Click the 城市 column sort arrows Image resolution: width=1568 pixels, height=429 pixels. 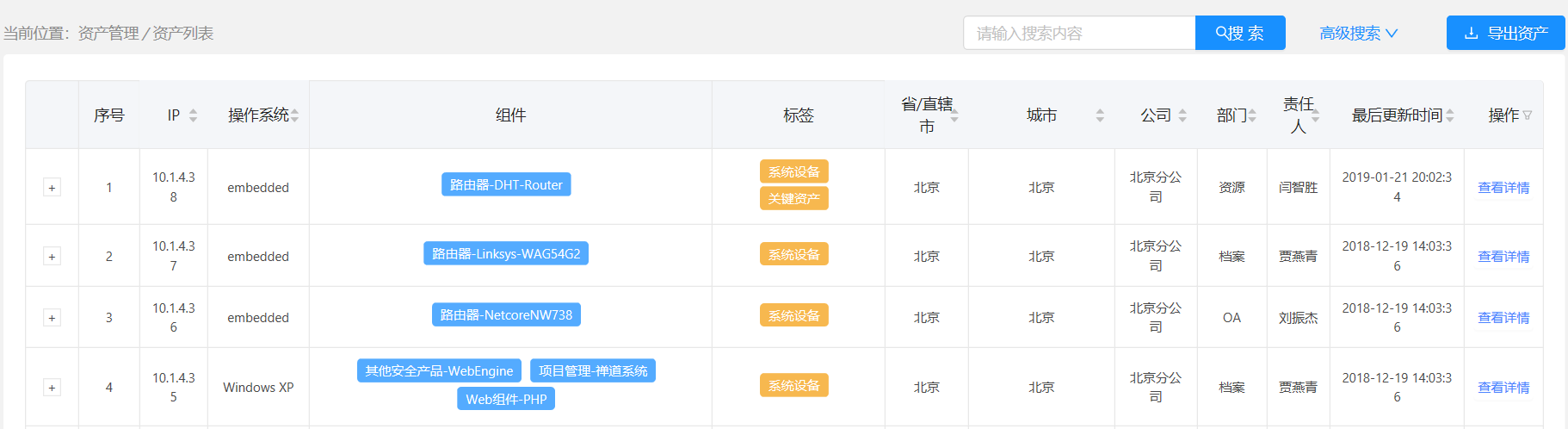coord(1099,115)
